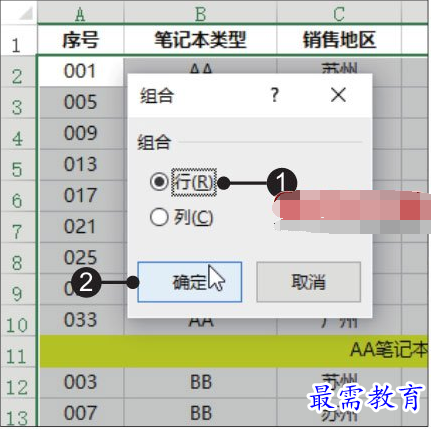The image size is (431, 429).
Task: Select row 13 header
Action: coord(18,413)
